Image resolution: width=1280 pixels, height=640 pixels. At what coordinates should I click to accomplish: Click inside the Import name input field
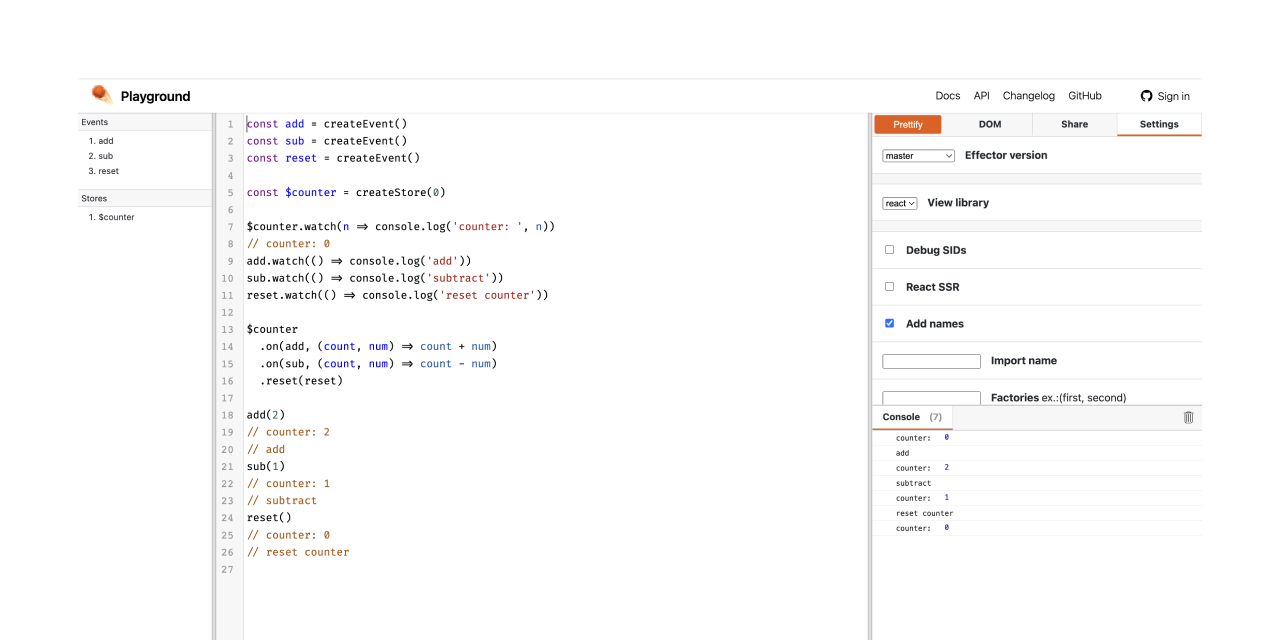click(x=931, y=361)
